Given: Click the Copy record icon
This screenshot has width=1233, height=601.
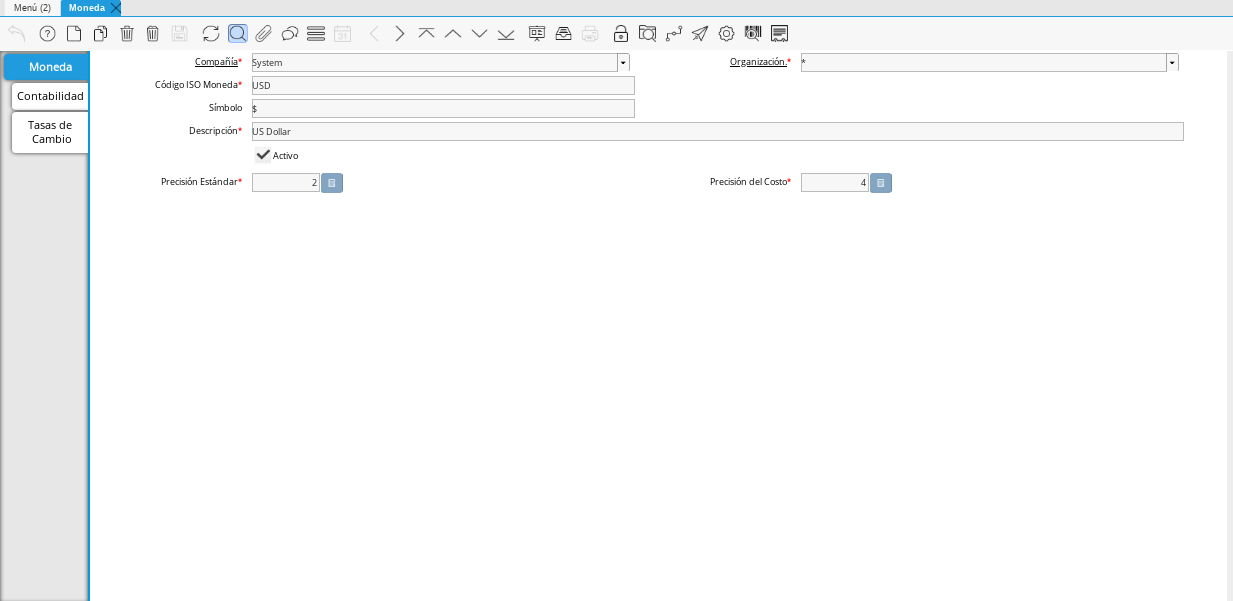Looking at the screenshot, I should [x=100, y=33].
